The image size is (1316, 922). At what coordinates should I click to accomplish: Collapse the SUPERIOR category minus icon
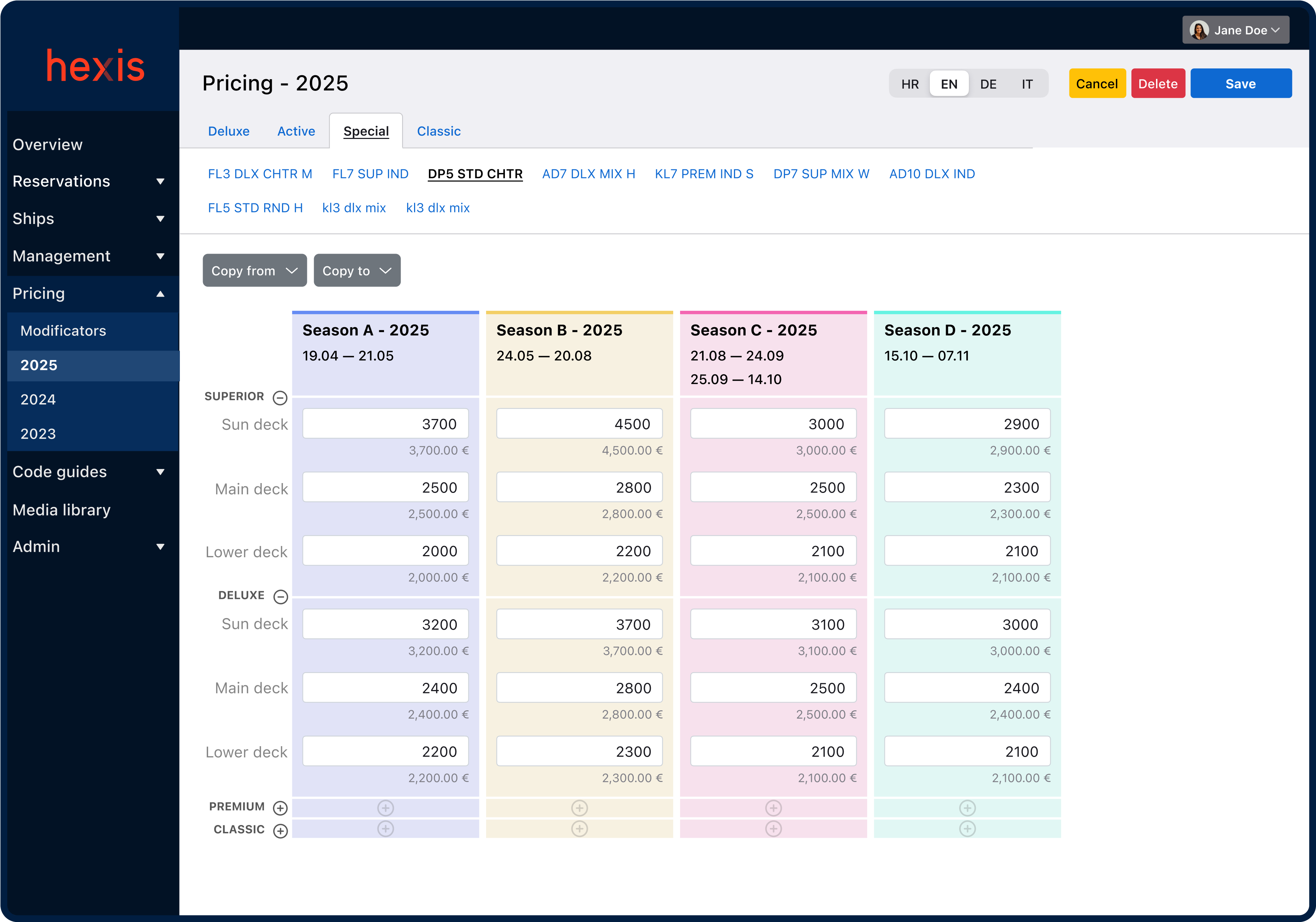(280, 398)
